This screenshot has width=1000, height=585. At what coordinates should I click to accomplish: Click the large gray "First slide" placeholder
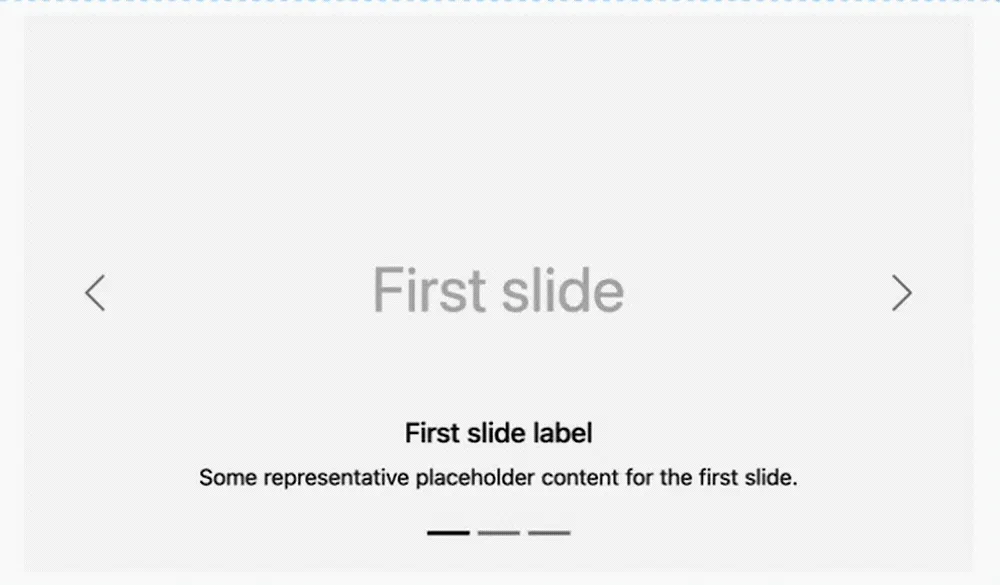pyautogui.click(x=498, y=290)
